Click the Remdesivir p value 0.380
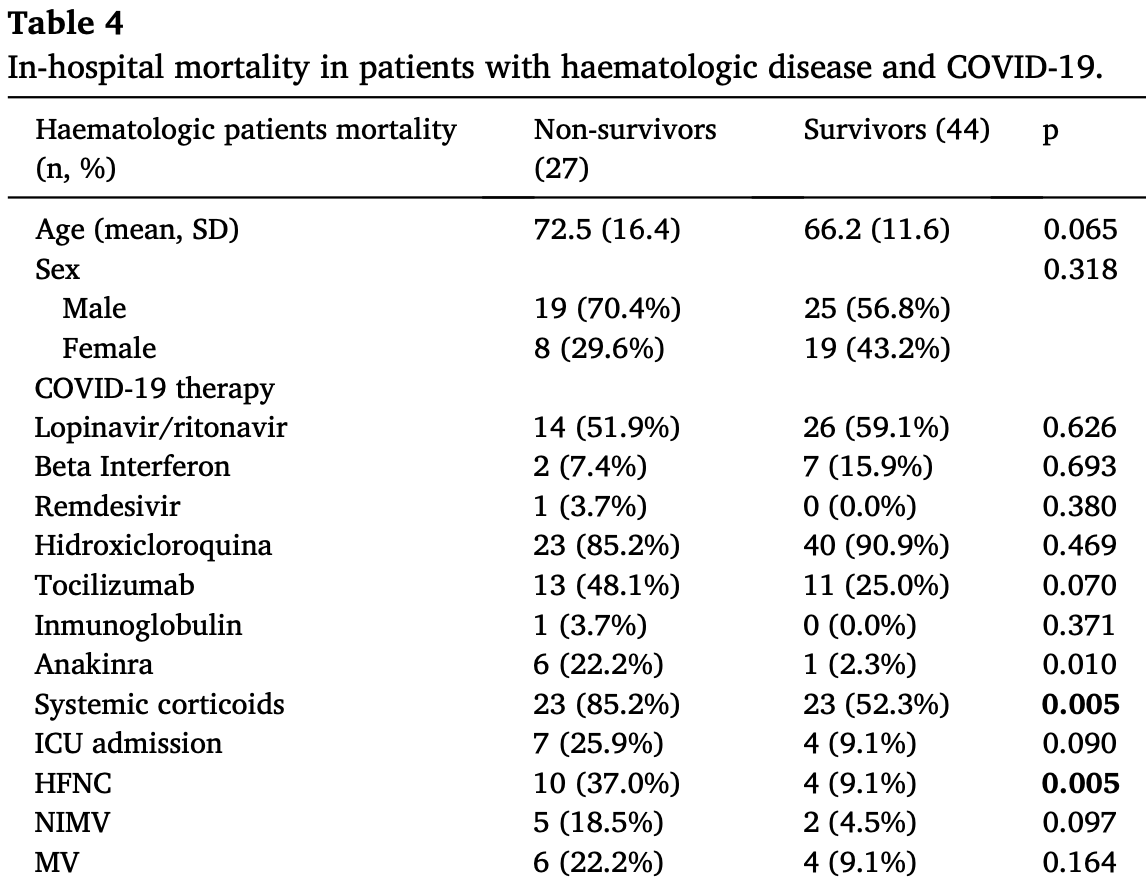Screen dimensions: 1146x885 [x=1079, y=506]
